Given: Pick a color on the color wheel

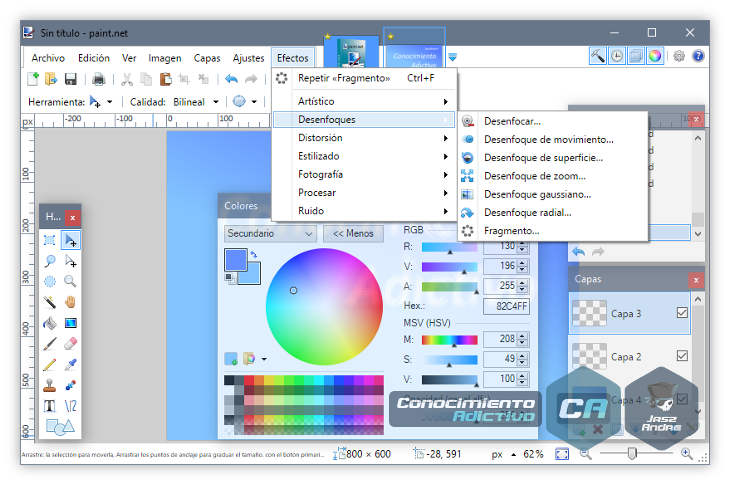Looking at the screenshot, I should click(x=324, y=307).
